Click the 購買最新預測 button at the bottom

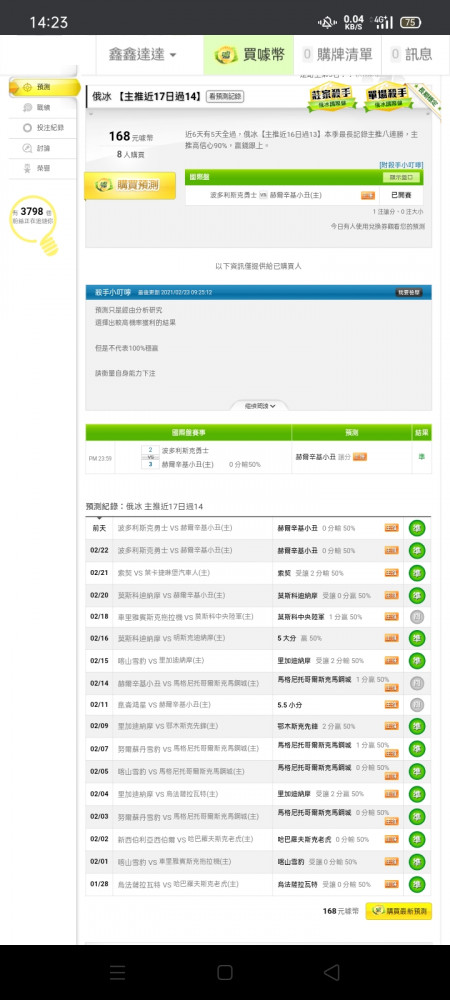click(x=399, y=911)
